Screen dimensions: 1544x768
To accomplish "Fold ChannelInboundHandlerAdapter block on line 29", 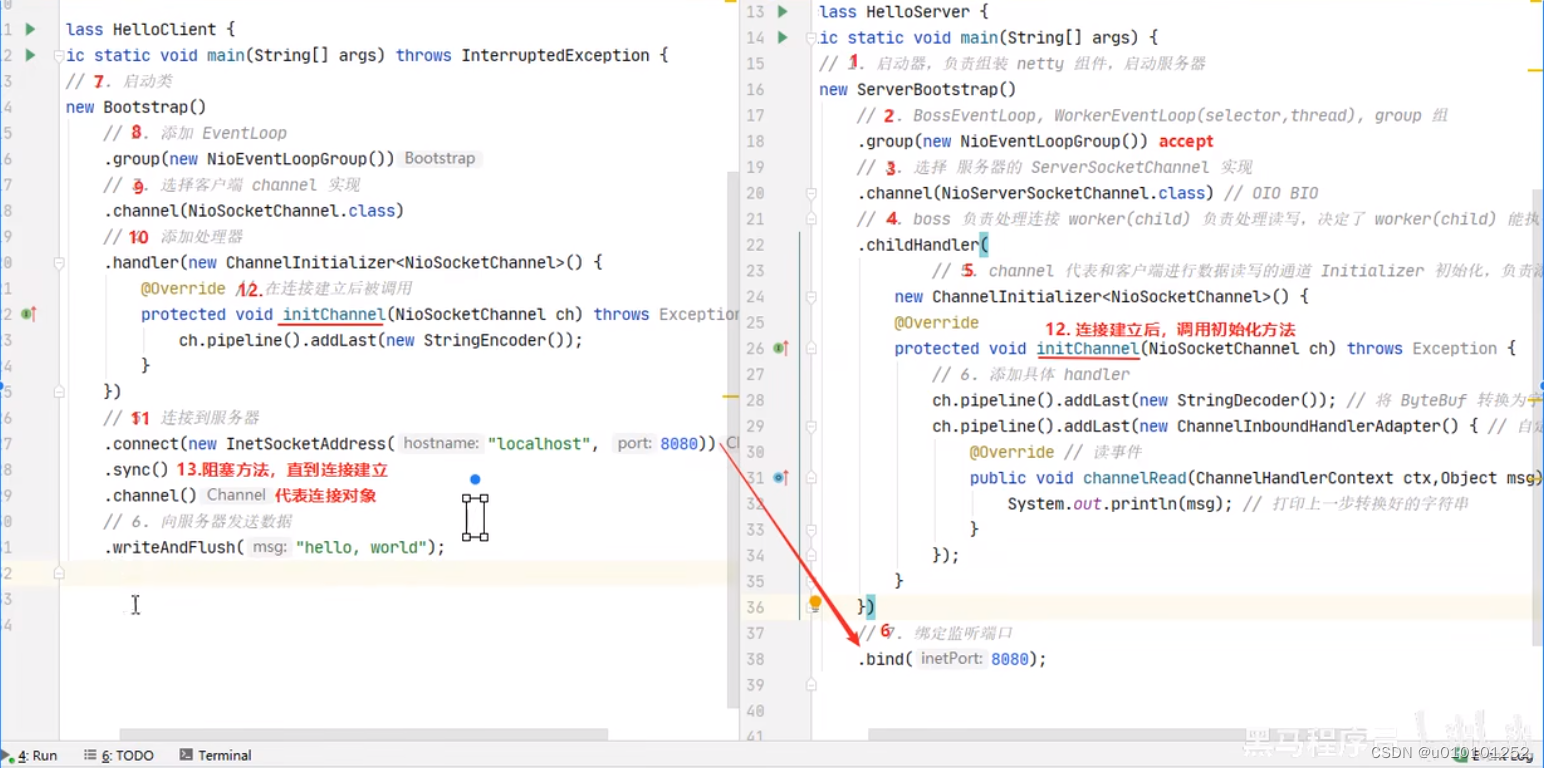I will 811,426.
